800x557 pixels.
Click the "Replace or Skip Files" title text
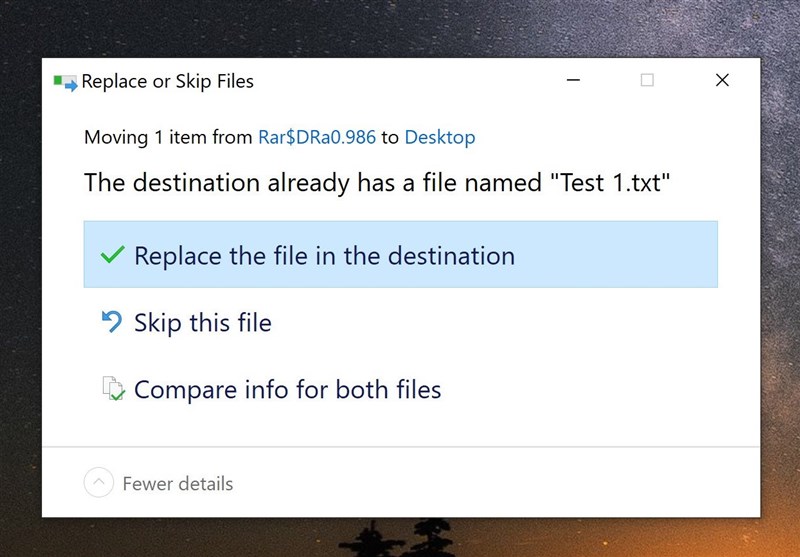point(167,82)
